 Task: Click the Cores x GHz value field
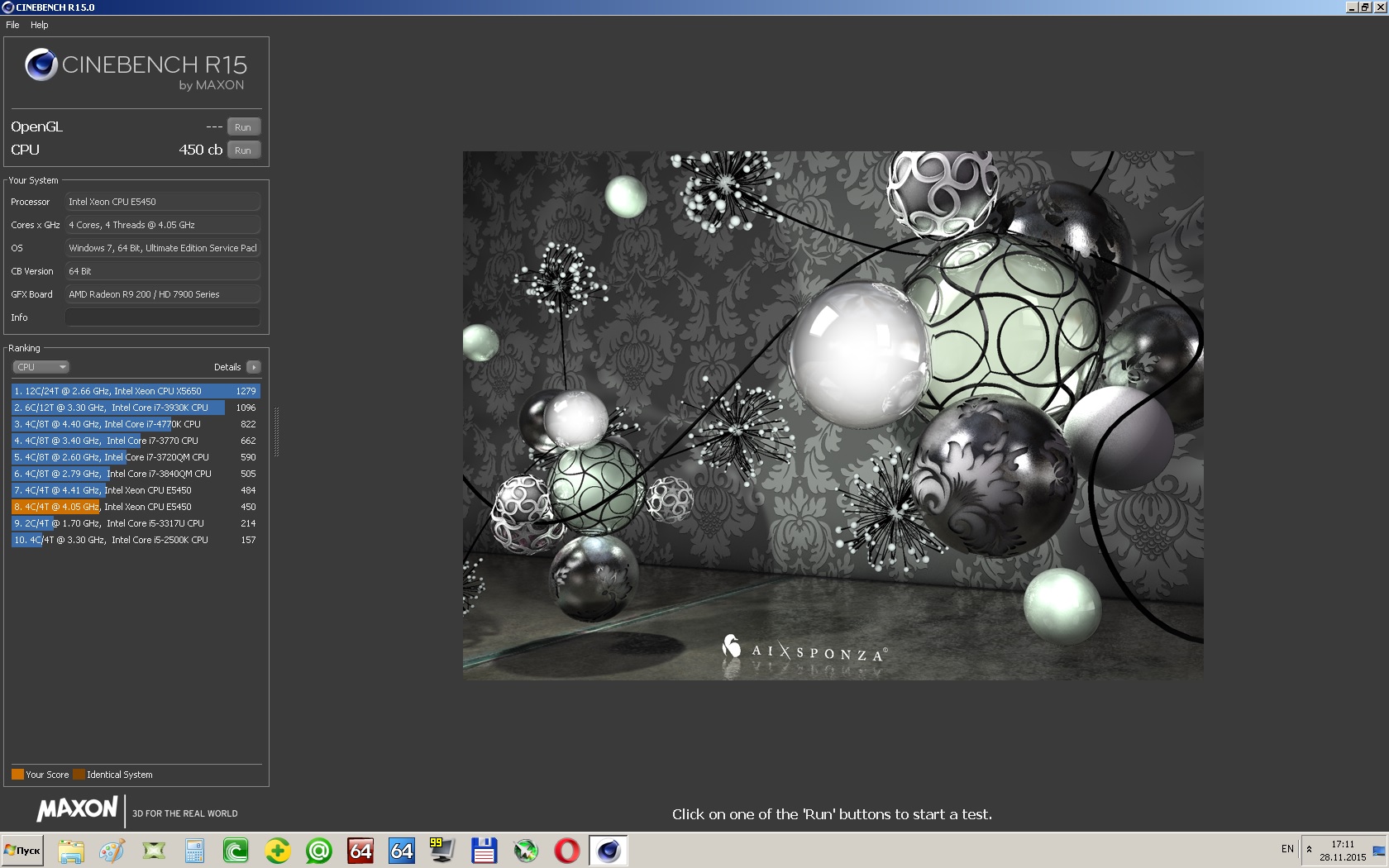[163, 225]
